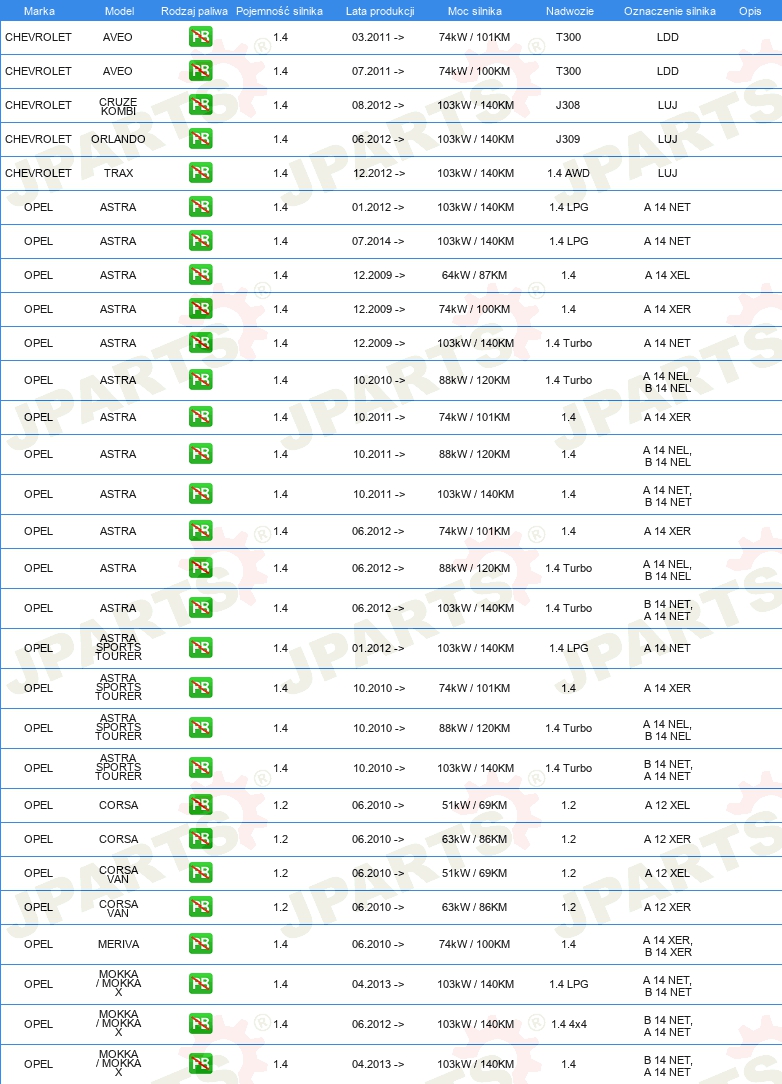Click the 1.4 AWD body cell
782x1084 pixels.
pyautogui.click(x=568, y=173)
